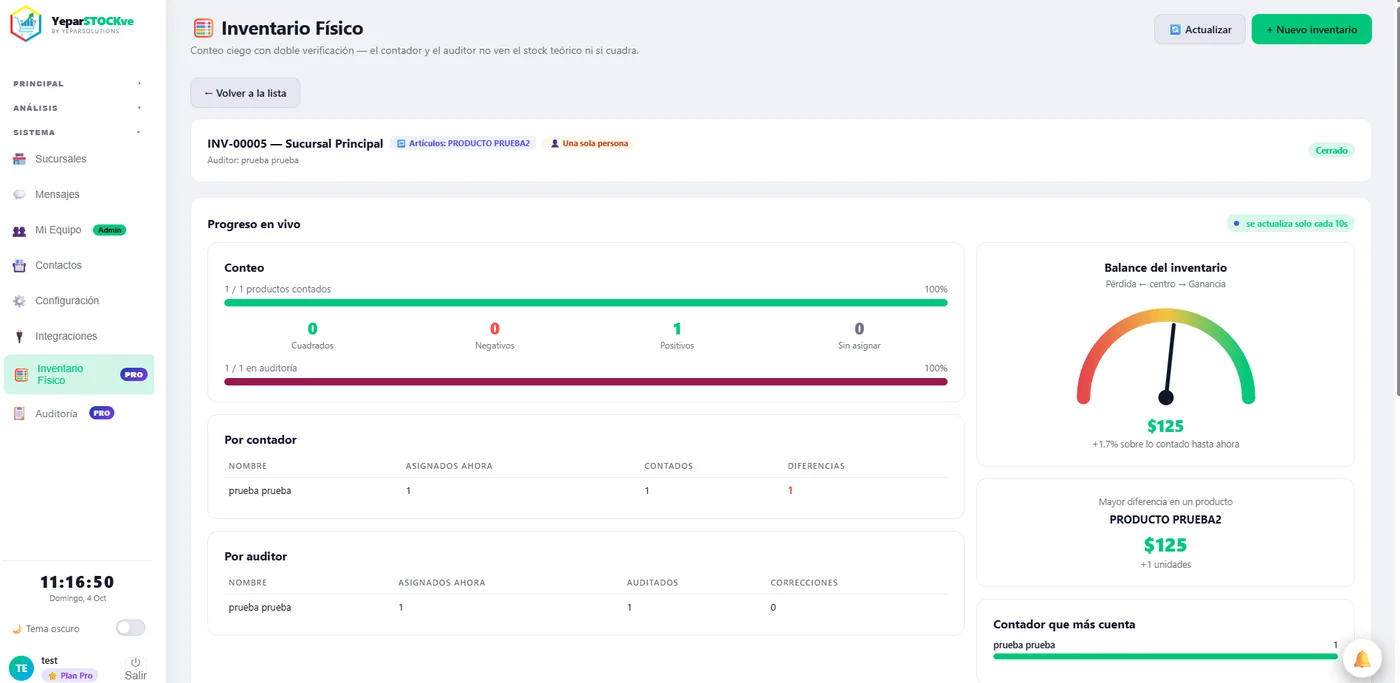Viewport: 1400px width, 683px height.
Task: Click the AUDITADOS column header
Action: 652,583
